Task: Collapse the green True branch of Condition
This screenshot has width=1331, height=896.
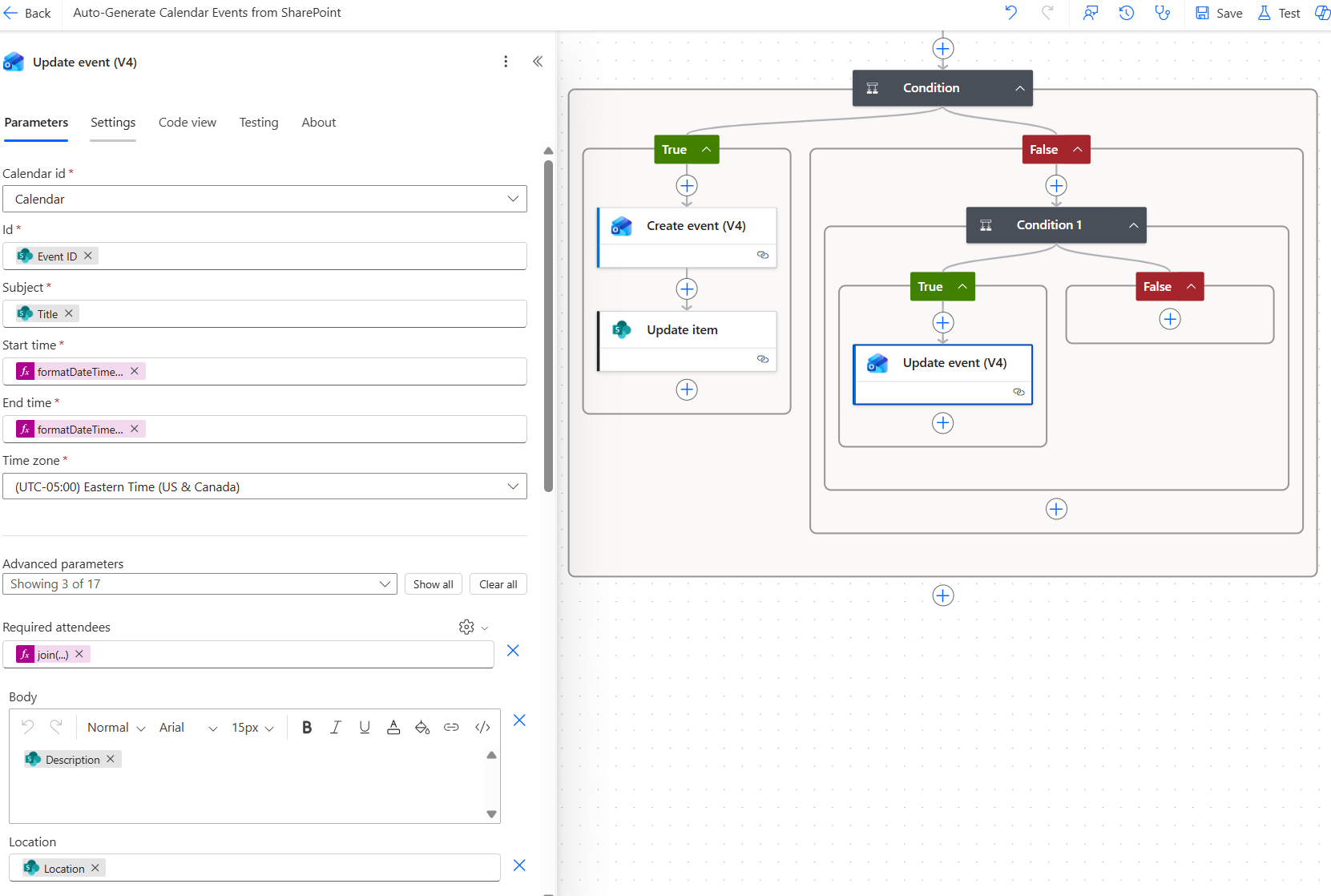Action: pyautogui.click(x=707, y=149)
